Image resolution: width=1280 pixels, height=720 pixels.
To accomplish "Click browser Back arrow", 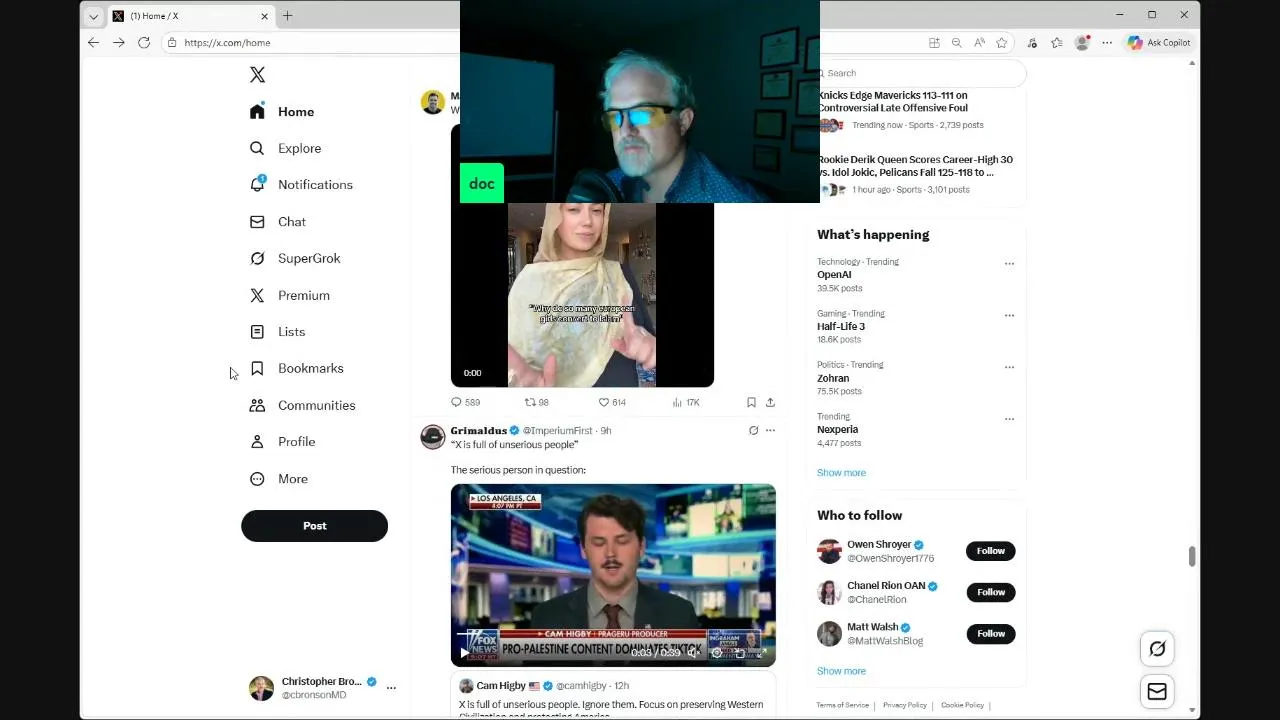I will [x=93, y=43].
